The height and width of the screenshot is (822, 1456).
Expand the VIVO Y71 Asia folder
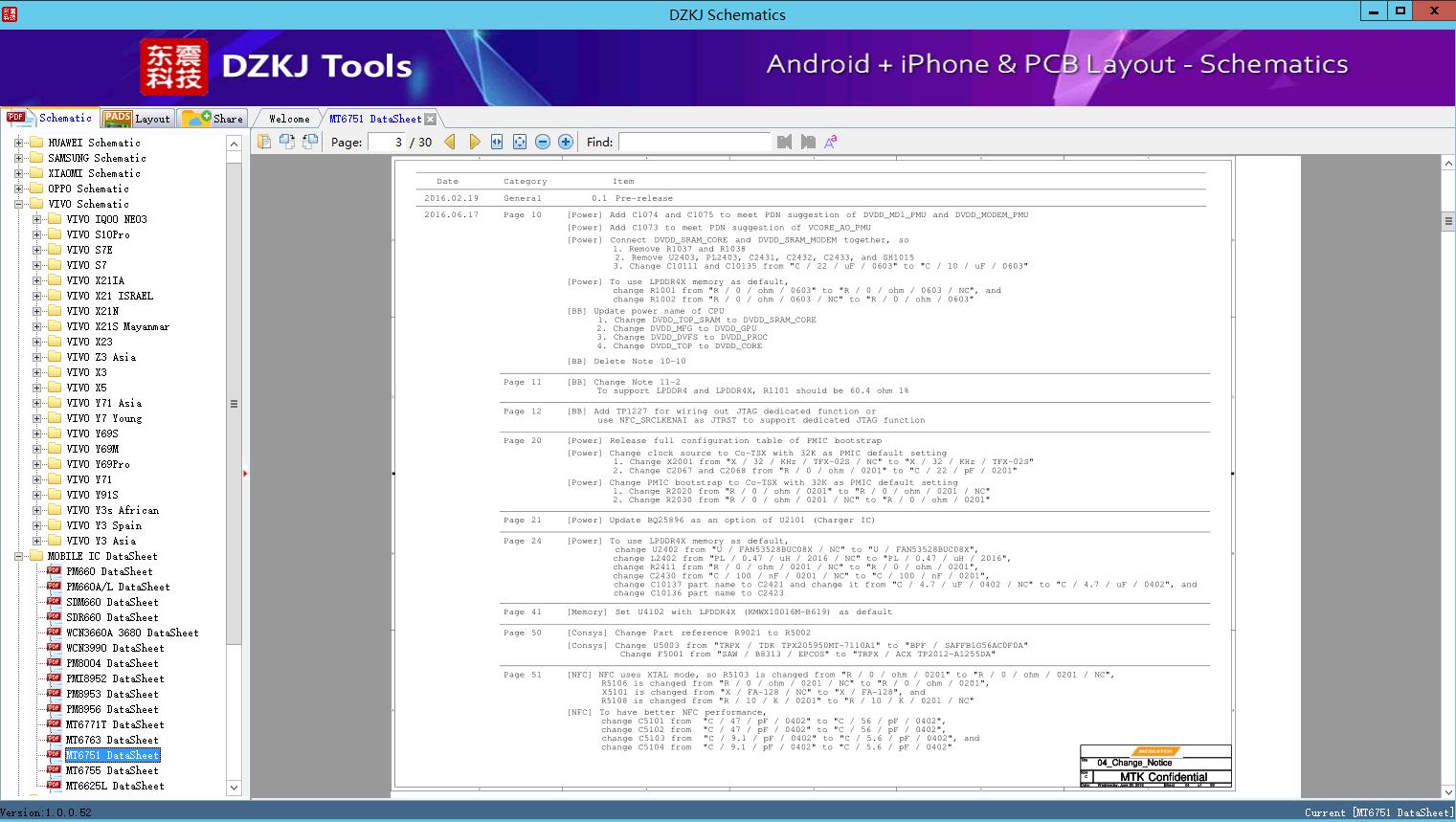pyautogui.click(x=36, y=403)
